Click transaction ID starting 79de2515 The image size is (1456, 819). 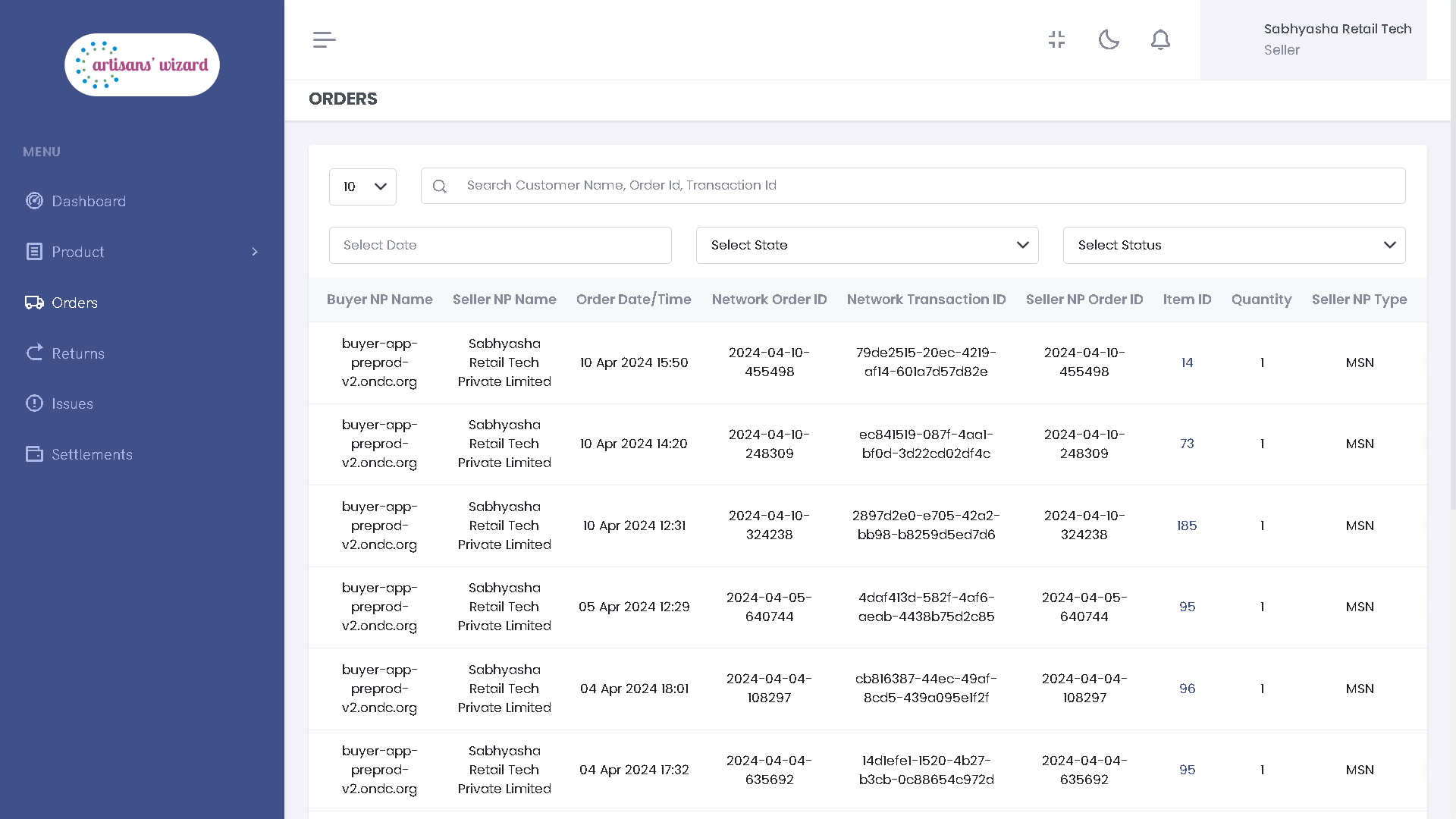(x=926, y=362)
